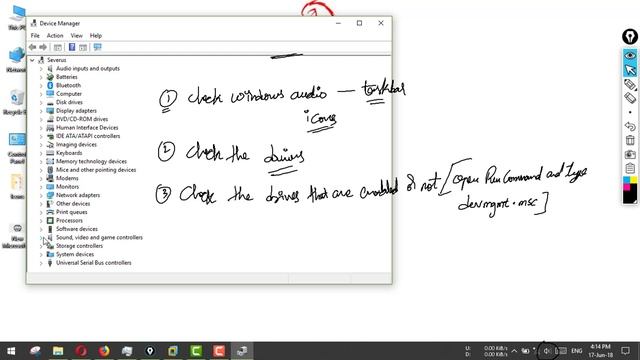The image size is (640, 360).
Task: Open the Action Center notification icon
Action: 625,351
